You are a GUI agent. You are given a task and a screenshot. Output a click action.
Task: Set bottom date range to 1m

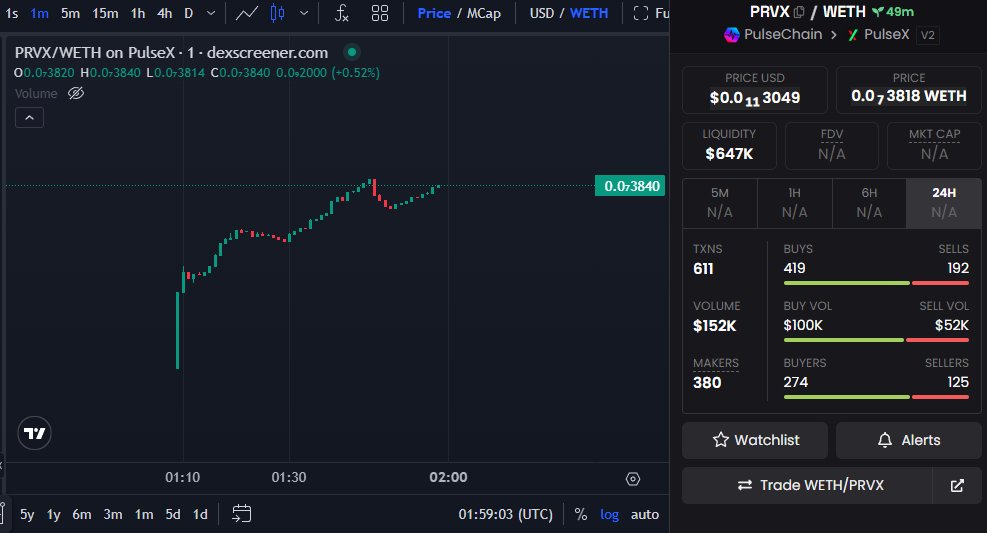click(x=144, y=514)
